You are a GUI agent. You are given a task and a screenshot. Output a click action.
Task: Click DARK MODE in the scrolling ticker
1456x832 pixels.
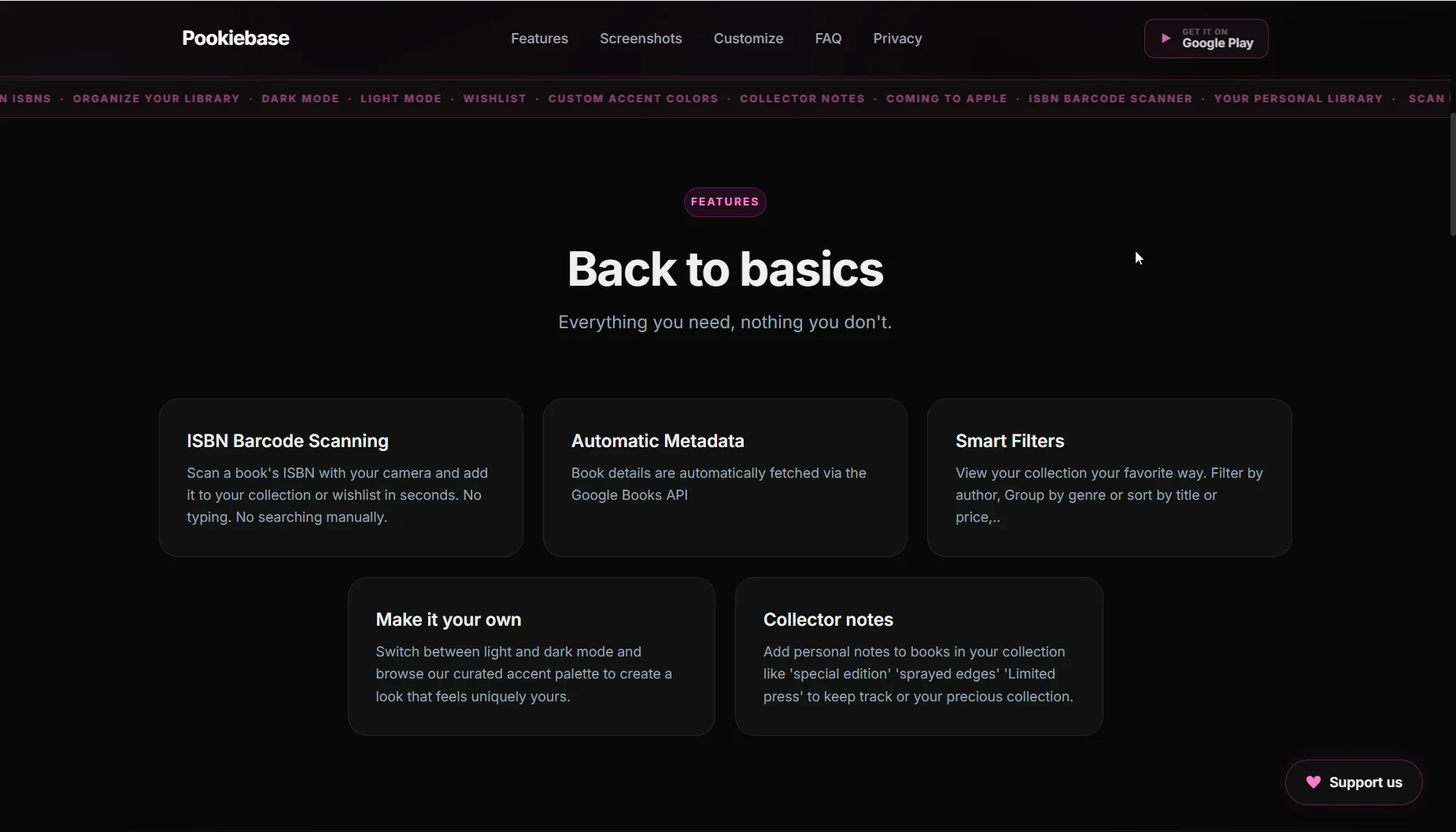(301, 98)
